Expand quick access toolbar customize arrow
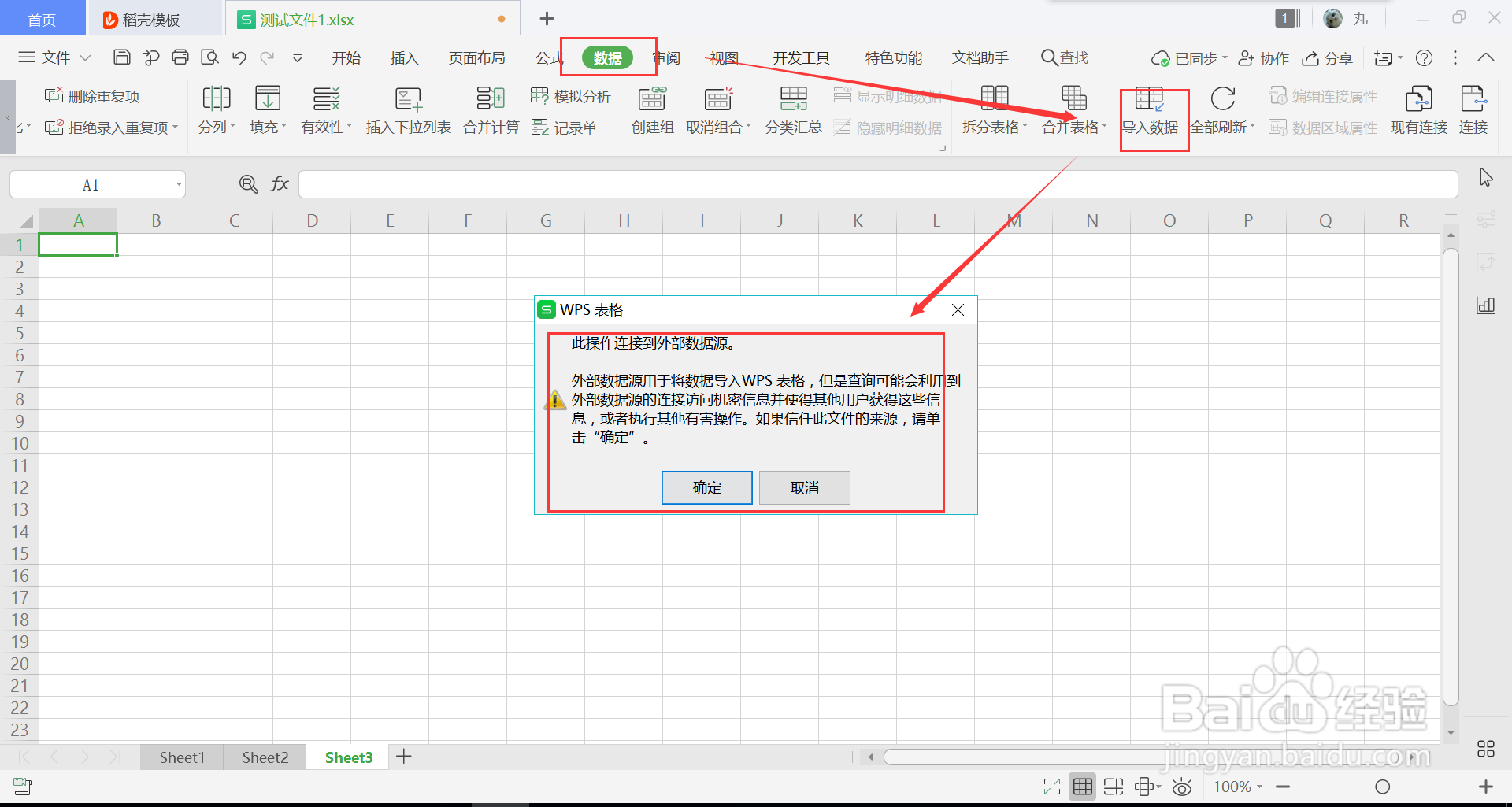The height and width of the screenshot is (807, 1512). point(297,57)
